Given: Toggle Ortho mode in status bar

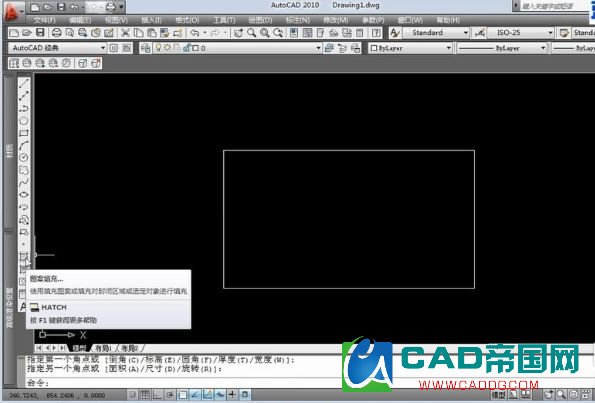Looking at the screenshot, I should pos(157,395).
